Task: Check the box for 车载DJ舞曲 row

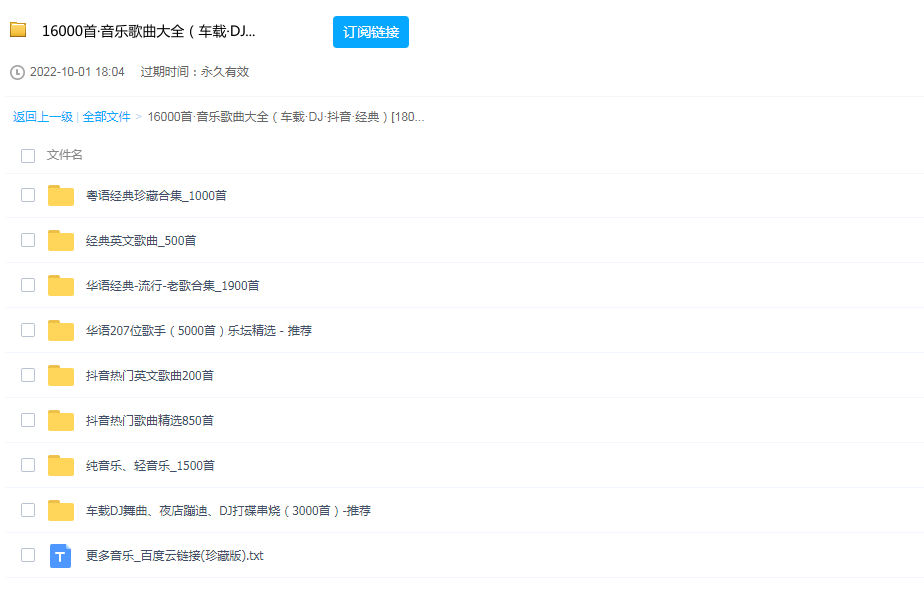Action: [28, 510]
